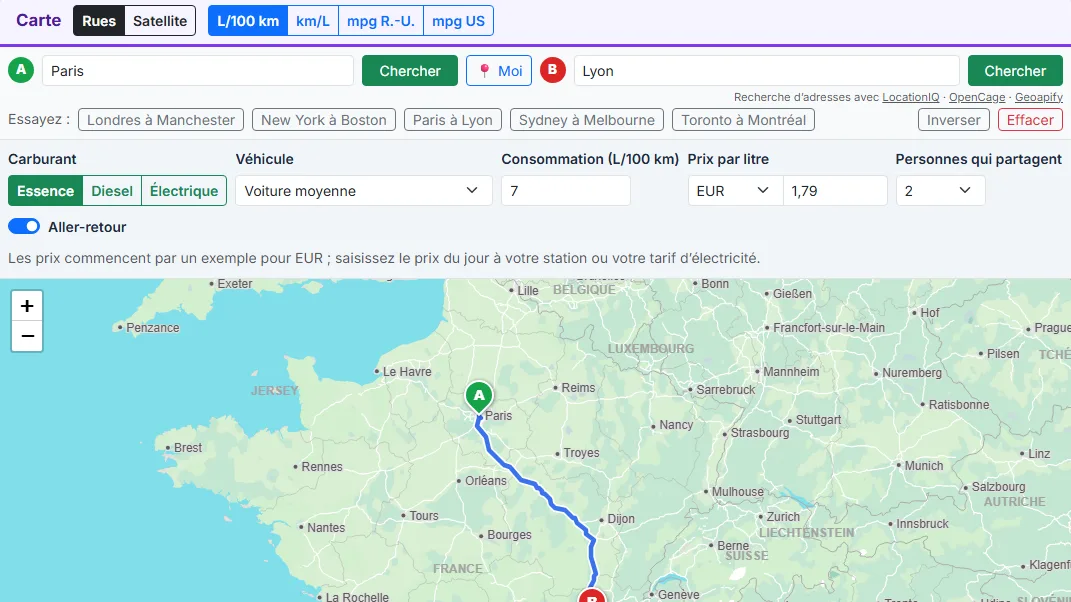Switch map to Satellite view

tap(160, 20)
